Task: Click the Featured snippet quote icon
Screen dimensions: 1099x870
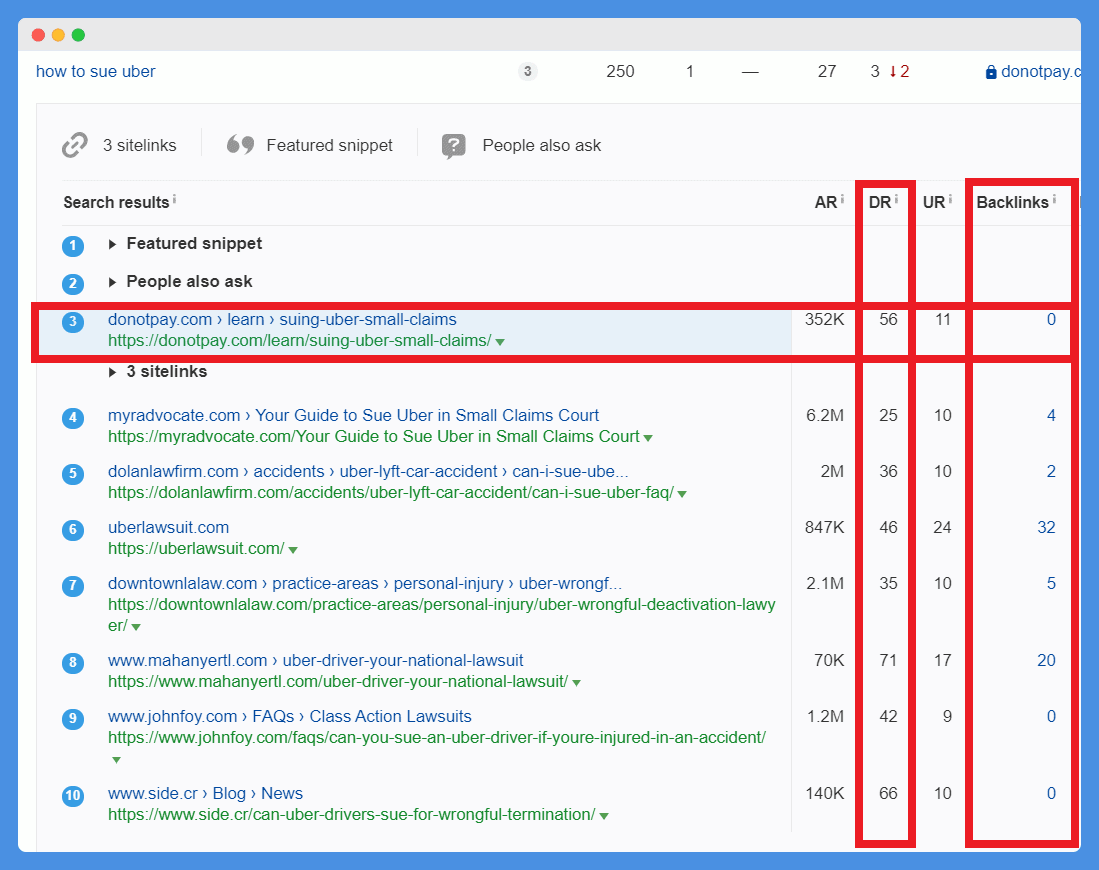Action: point(240,144)
